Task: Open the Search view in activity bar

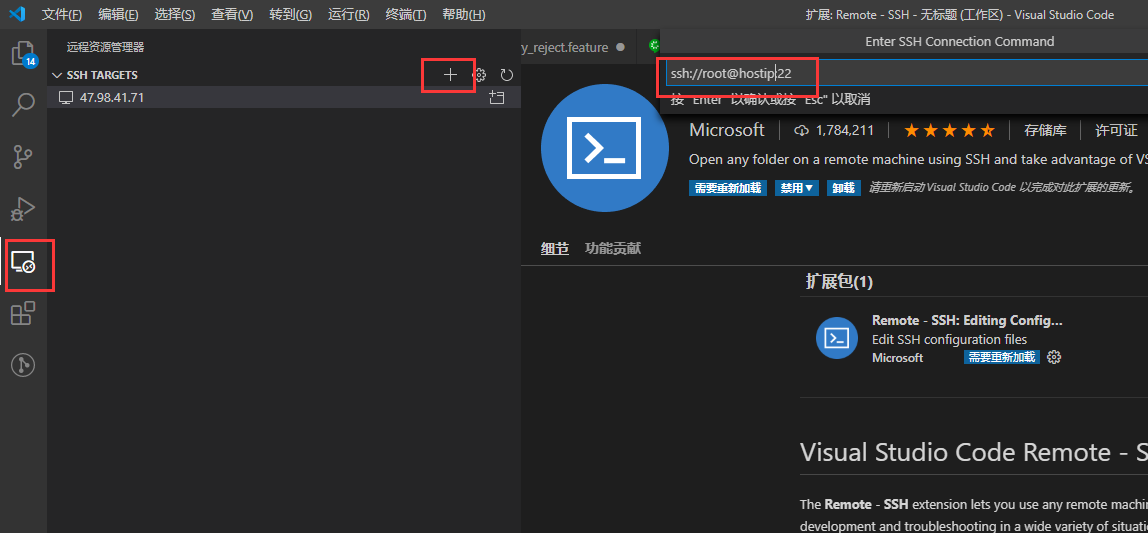Action: pyautogui.click(x=23, y=105)
